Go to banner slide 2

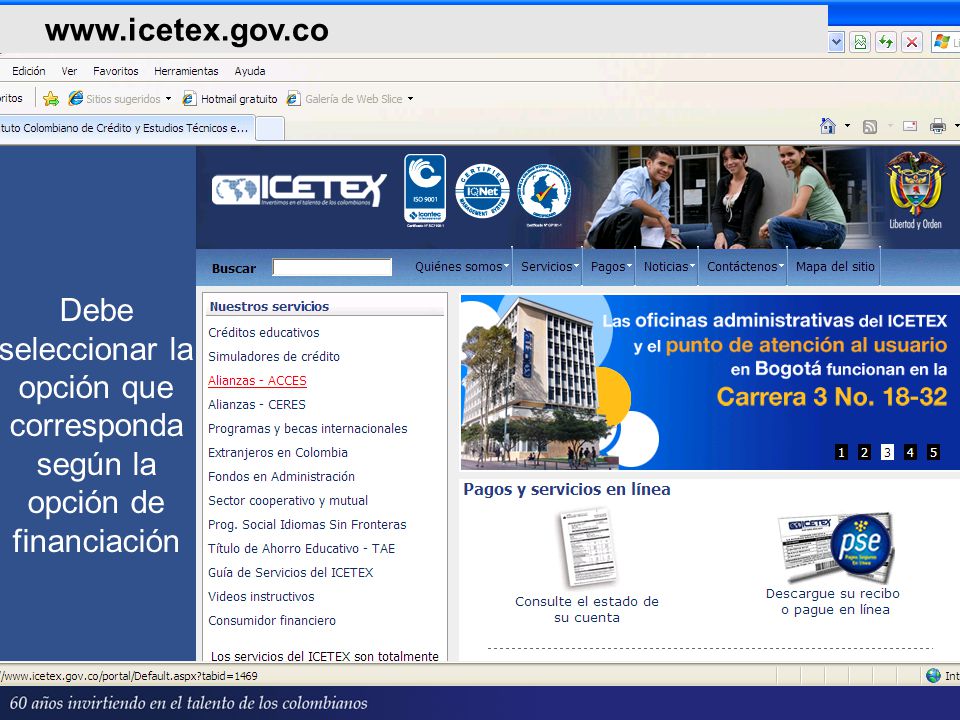864,452
